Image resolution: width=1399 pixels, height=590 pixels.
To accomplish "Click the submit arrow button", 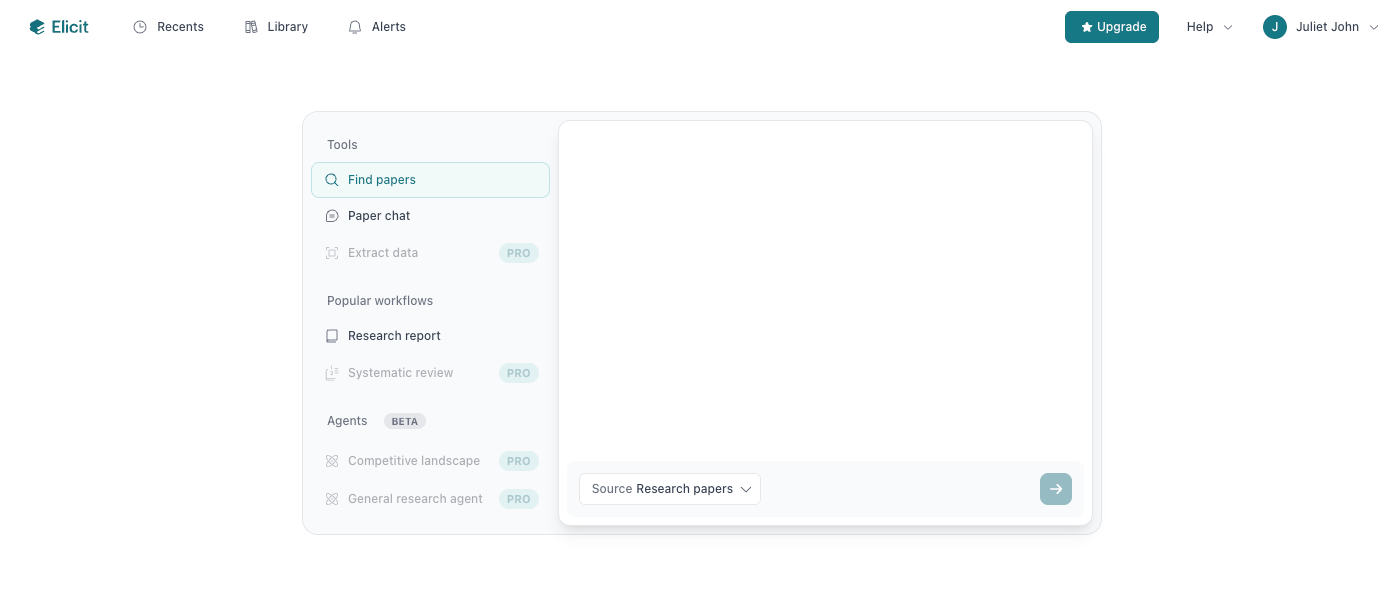I will click(1055, 489).
